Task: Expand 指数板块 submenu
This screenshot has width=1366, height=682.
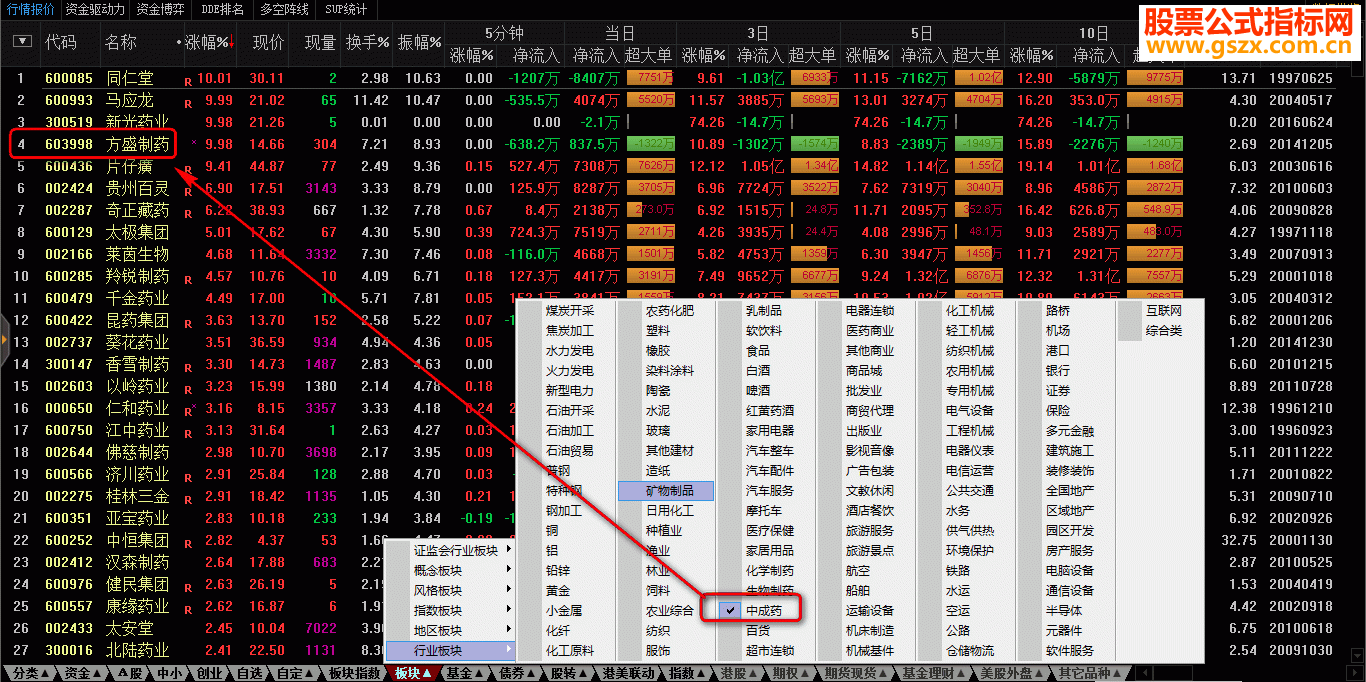Action: pyautogui.click(x=450, y=610)
